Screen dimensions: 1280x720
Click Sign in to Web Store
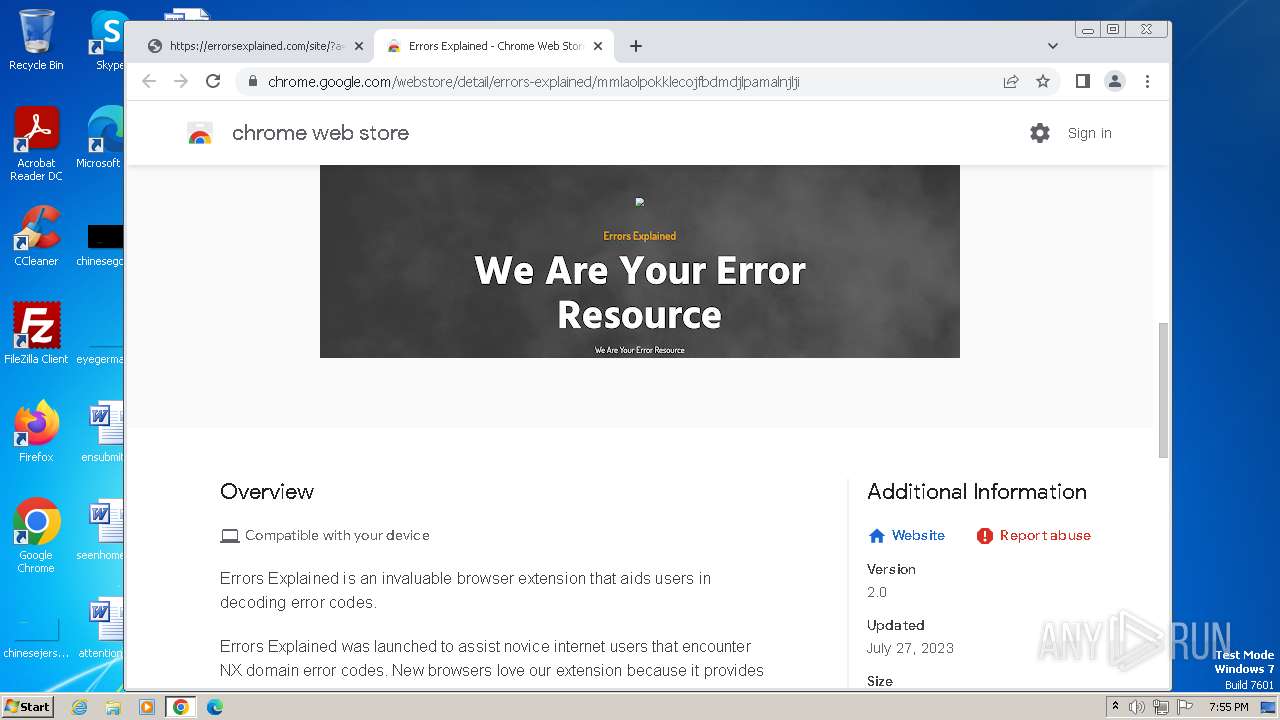1089,133
